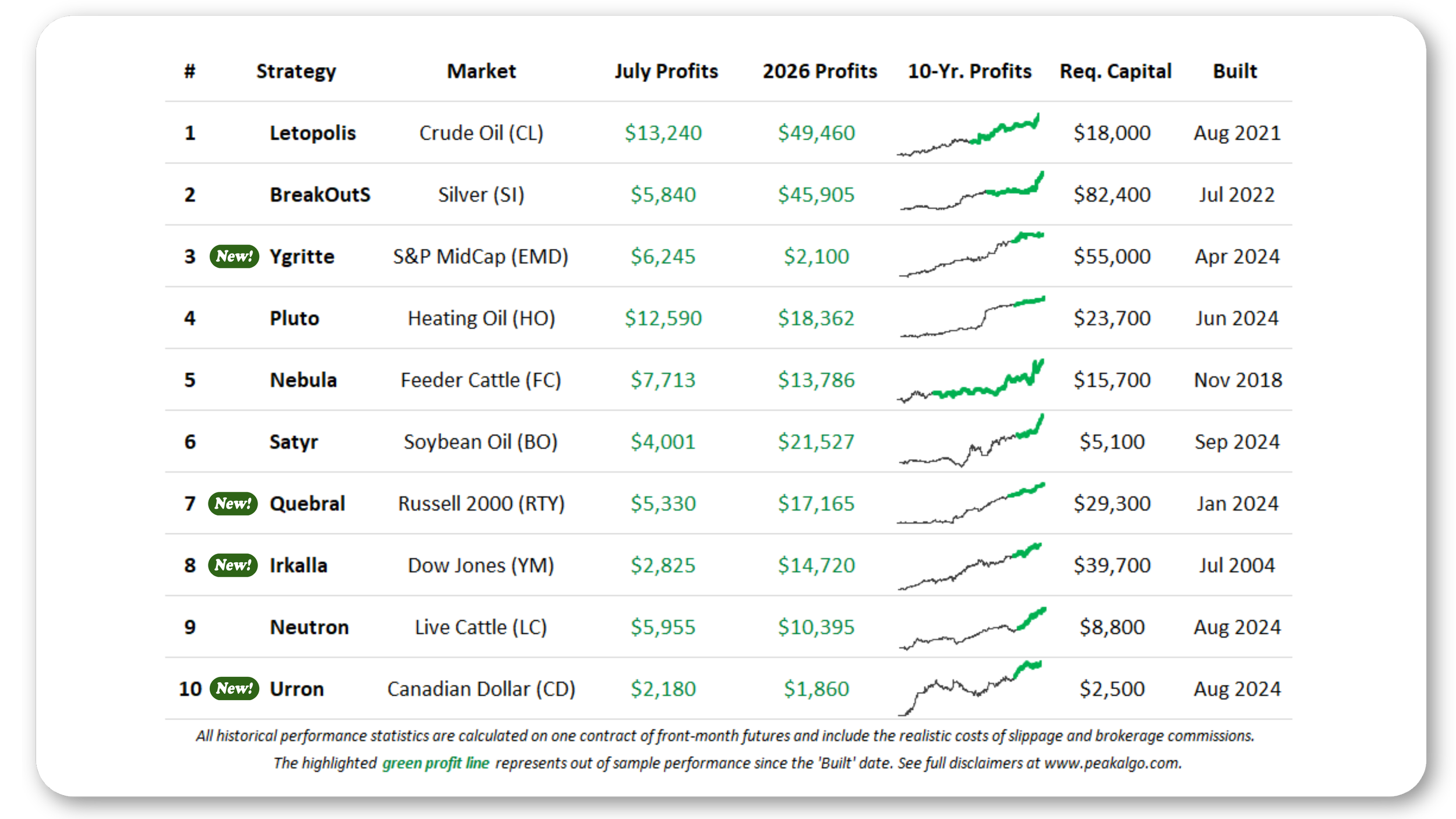Select Crude Oil (CL) market cell
Image resolution: width=1456 pixels, height=819 pixels.
coord(481,133)
